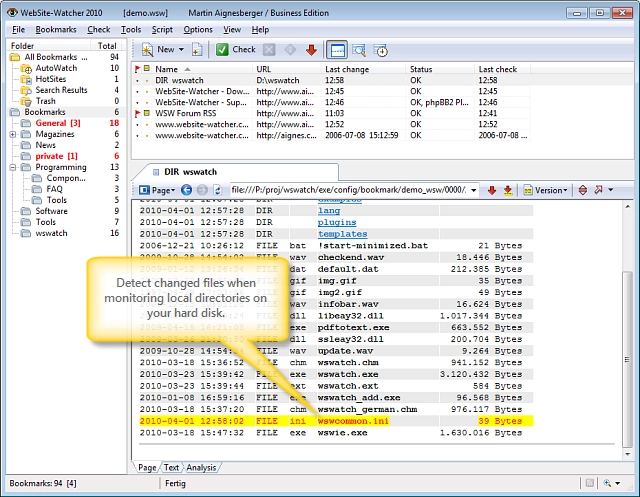The image size is (640, 497).
Task: Open the plugins directory link
Action: 337,222
